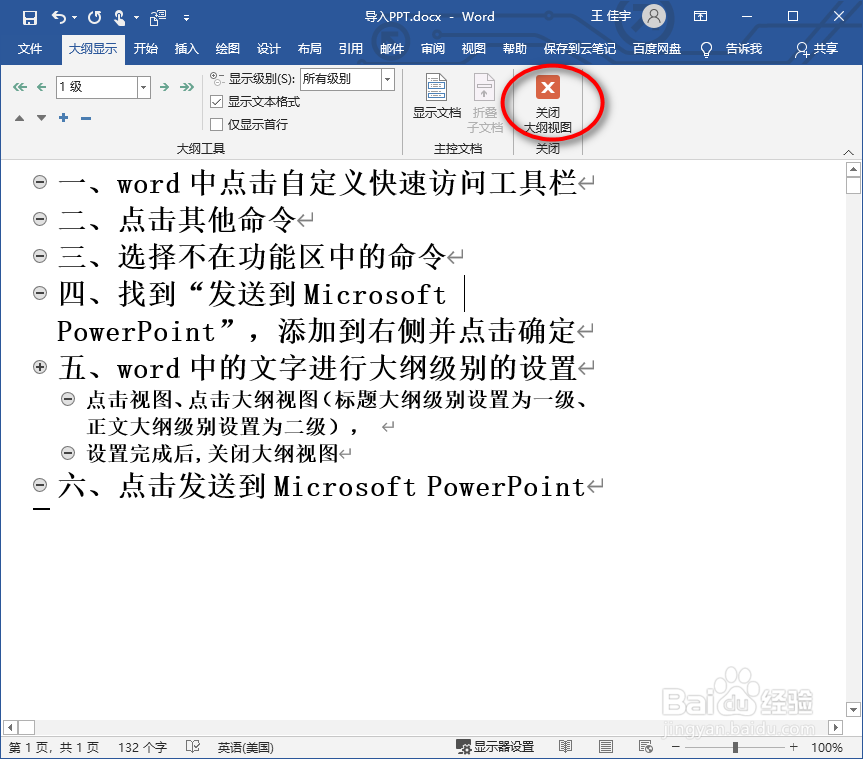This screenshot has height=759, width=863.
Task: Open the touch/mouse mode icon
Action: tap(119, 18)
